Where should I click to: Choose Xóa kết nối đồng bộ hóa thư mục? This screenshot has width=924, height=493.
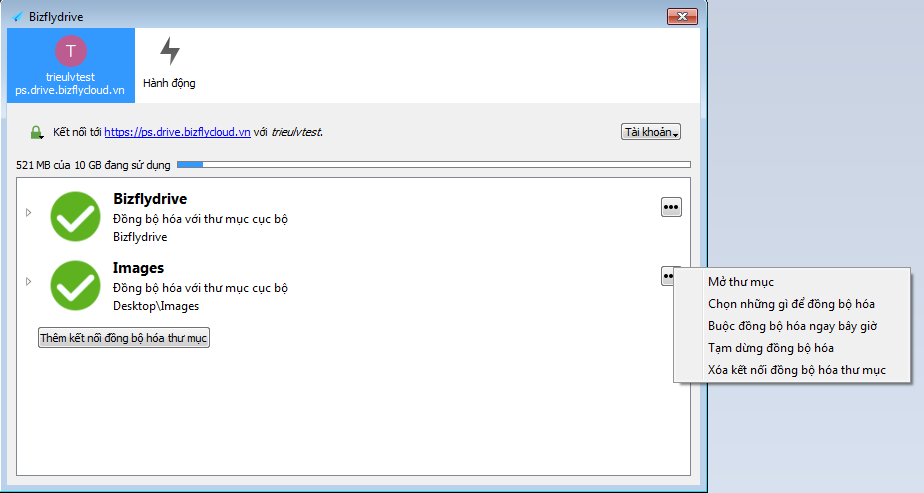tap(792, 370)
